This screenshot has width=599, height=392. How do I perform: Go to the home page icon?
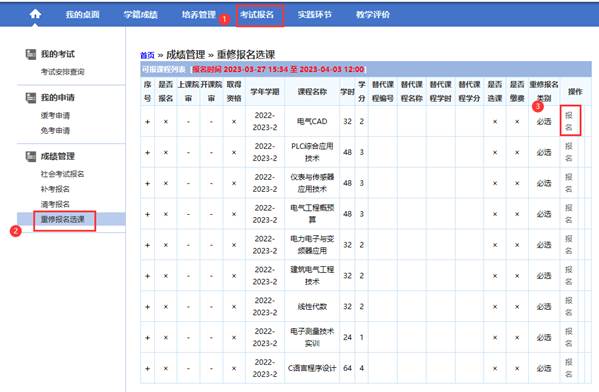click(35, 14)
